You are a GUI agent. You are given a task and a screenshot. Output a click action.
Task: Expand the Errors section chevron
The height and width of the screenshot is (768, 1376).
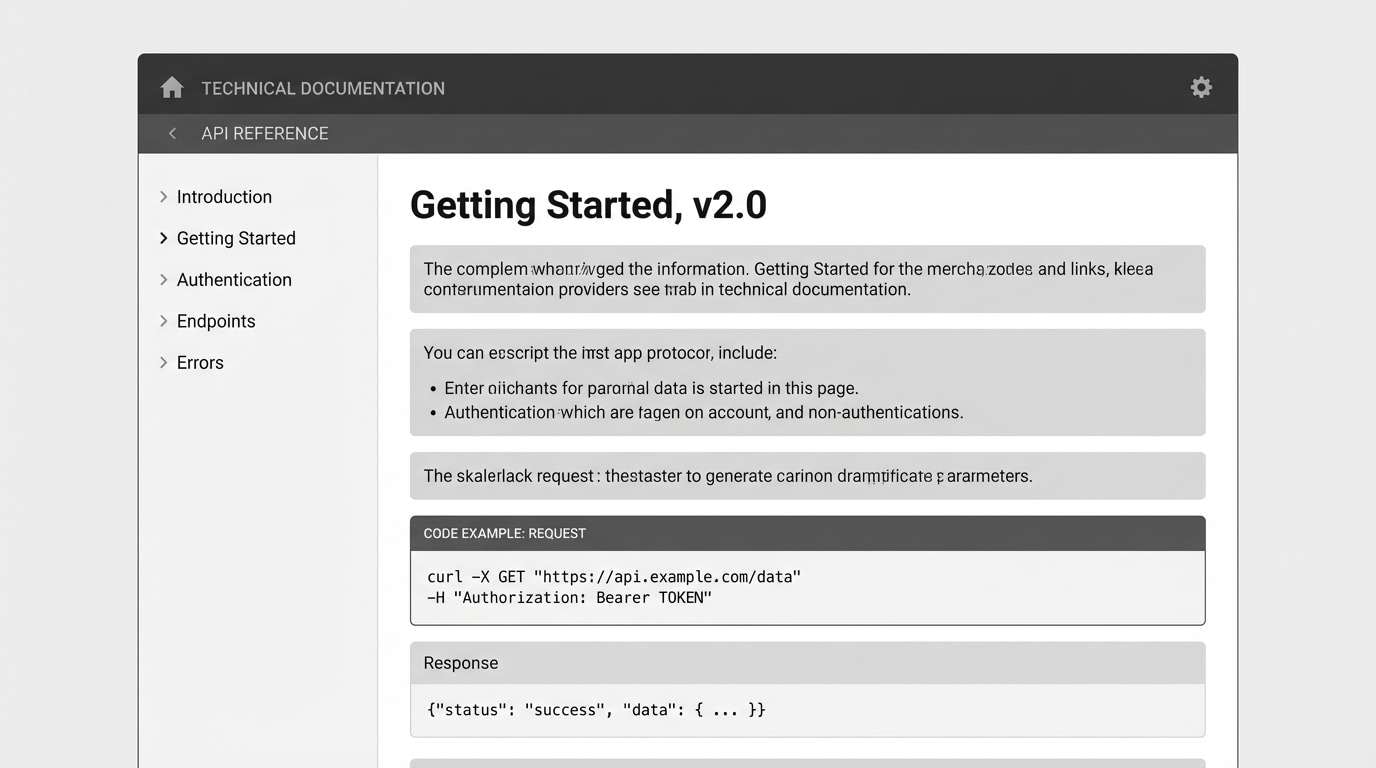[x=164, y=362]
